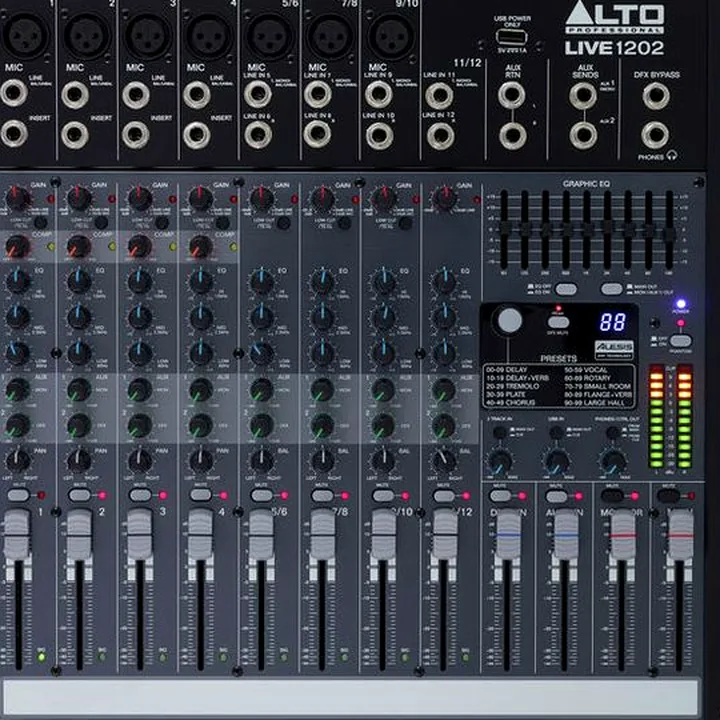Mute the MONITOR output
The width and height of the screenshot is (720, 720).
613,495
